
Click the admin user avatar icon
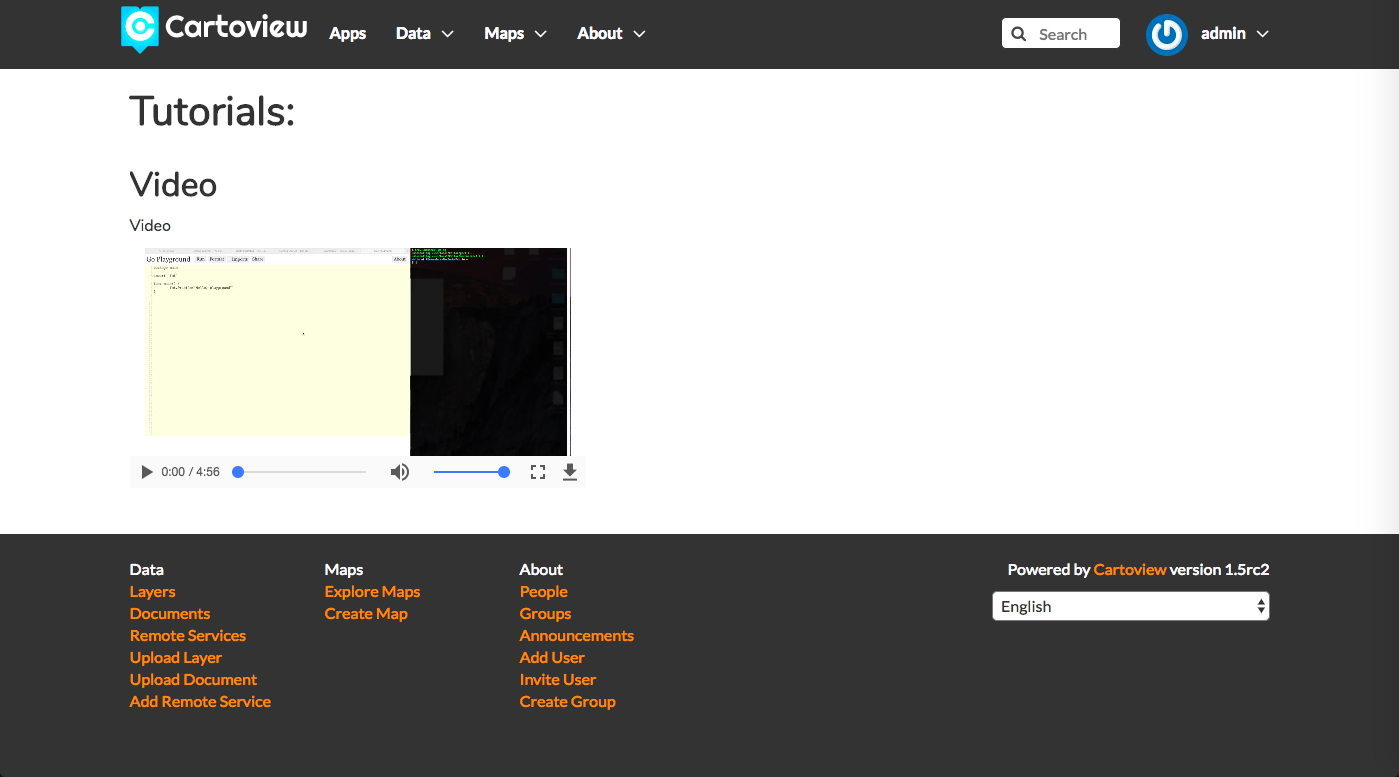[1166, 34]
